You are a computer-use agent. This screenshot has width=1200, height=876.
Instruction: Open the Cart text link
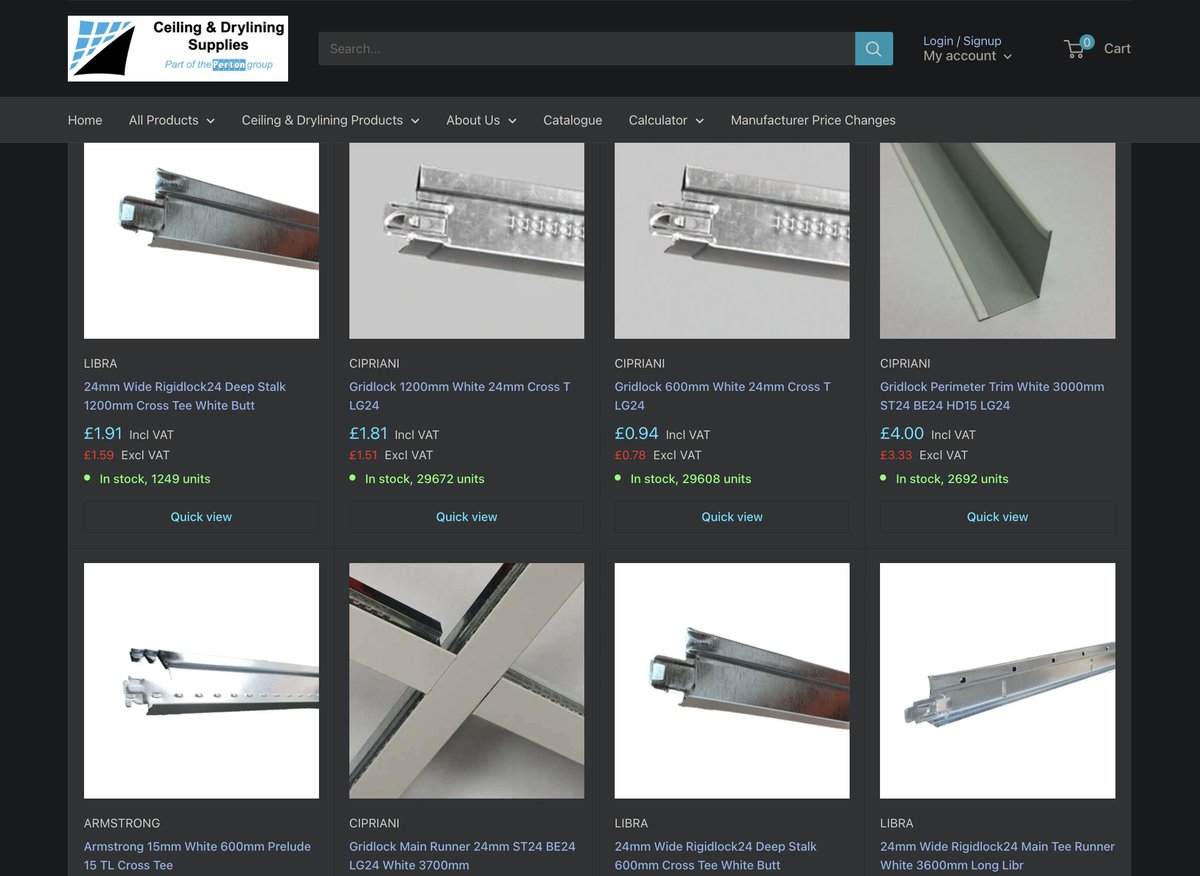(x=1117, y=48)
